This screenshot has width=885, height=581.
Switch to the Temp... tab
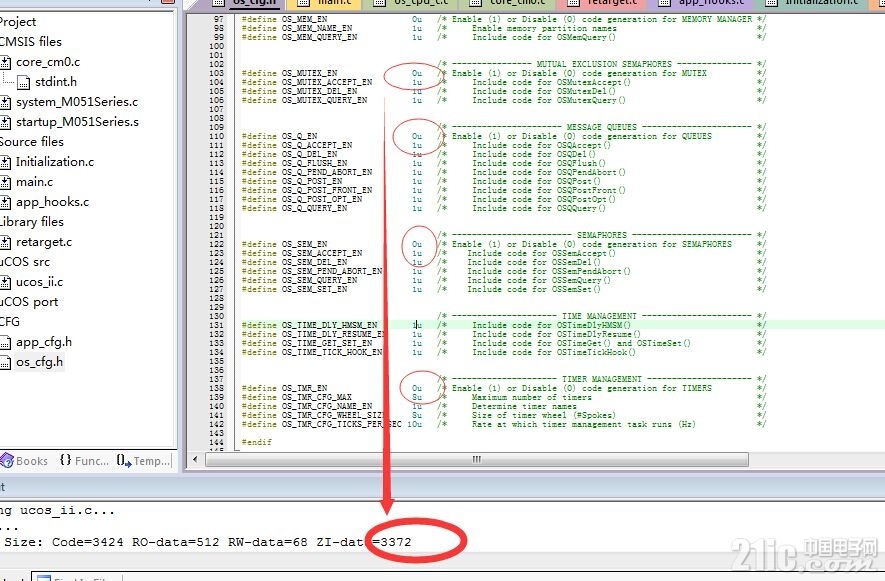tap(143, 461)
